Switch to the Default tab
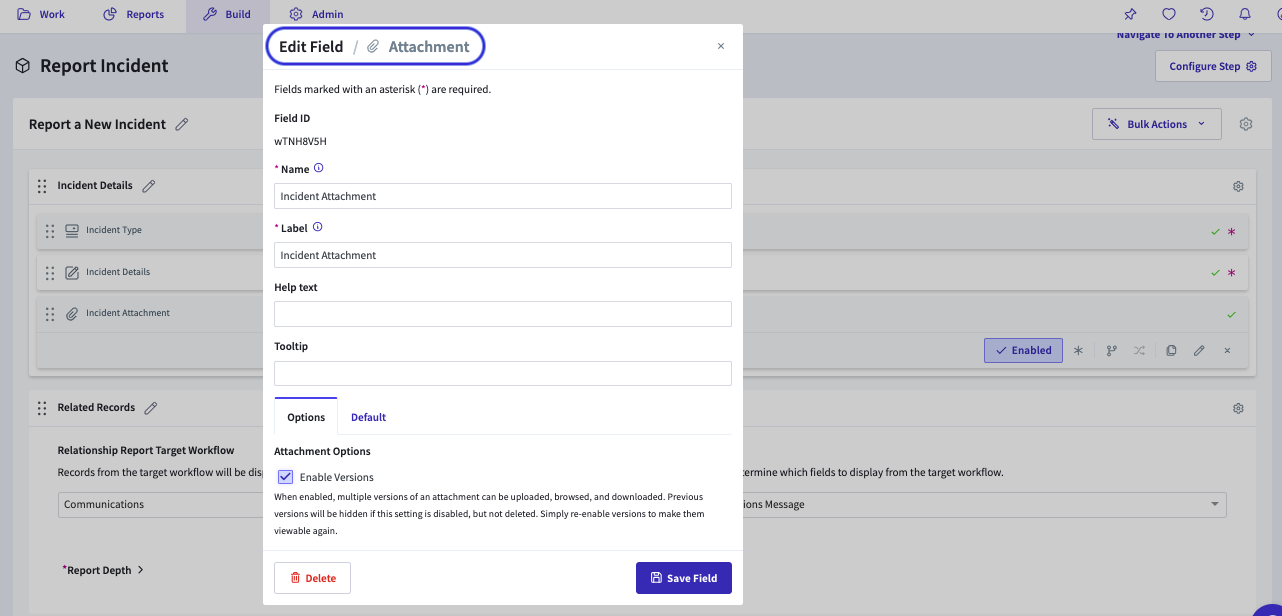This screenshot has width=1282, height=616. pos(368,417)
